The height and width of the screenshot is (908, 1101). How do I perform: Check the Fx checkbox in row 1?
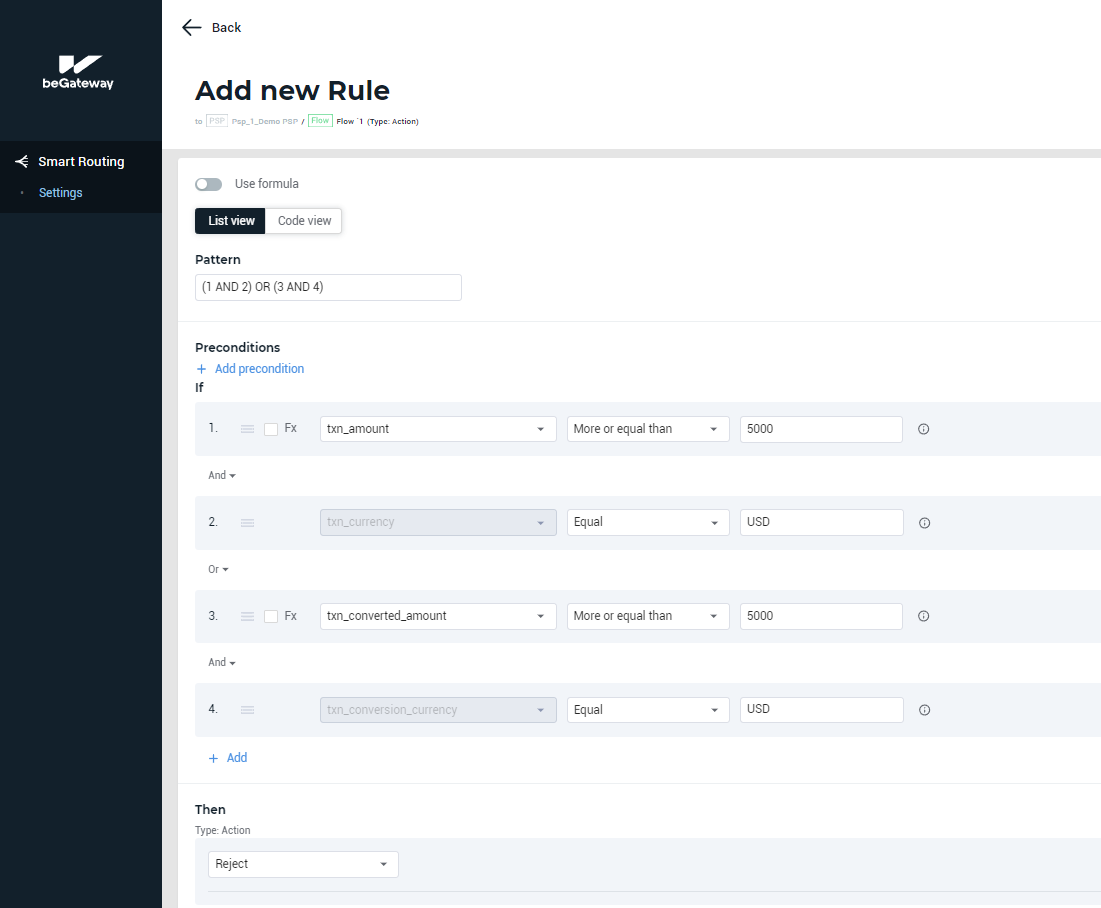click(x=271, y=429)
